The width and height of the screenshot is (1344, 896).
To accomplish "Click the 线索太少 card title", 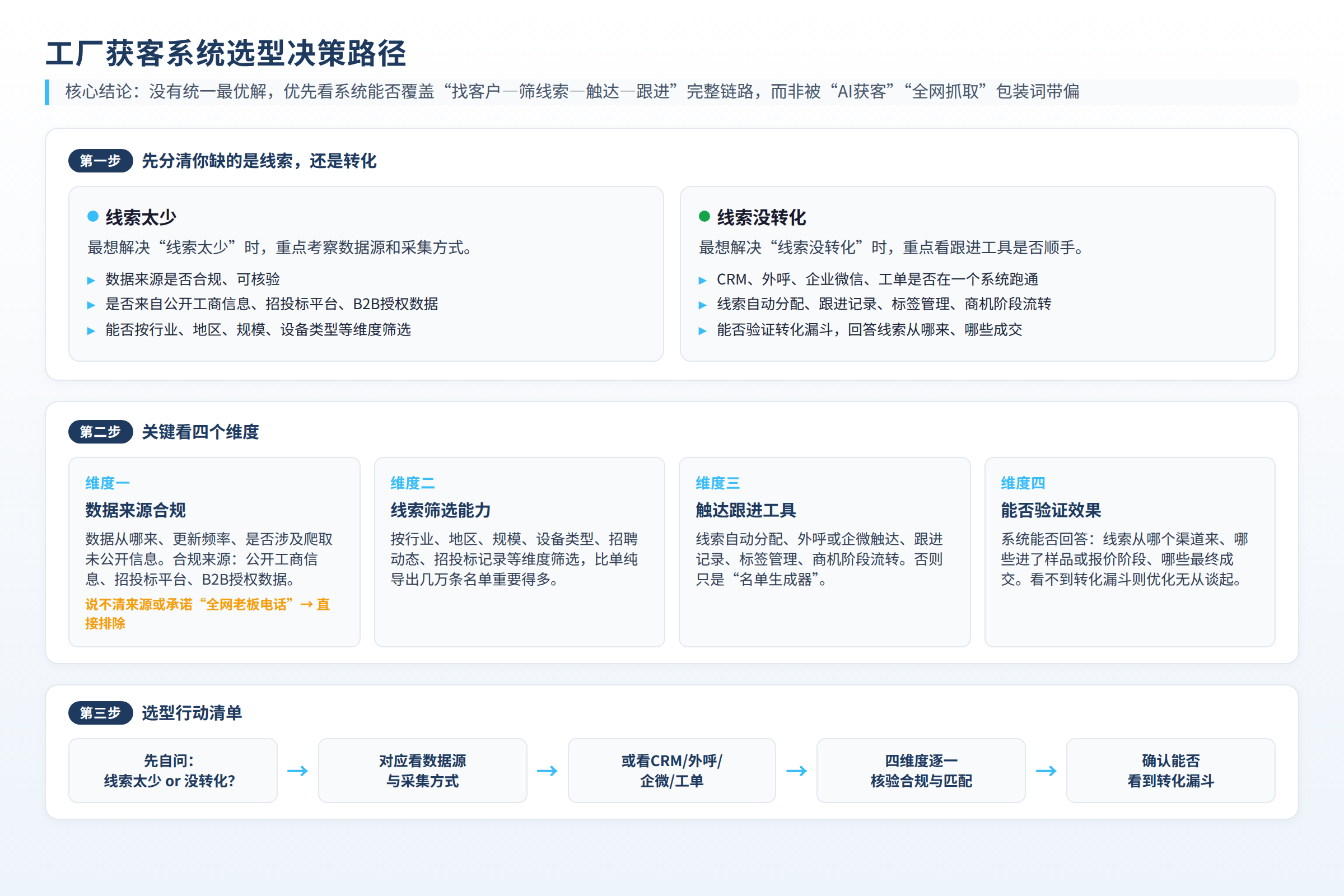I will tap(141, 217).
